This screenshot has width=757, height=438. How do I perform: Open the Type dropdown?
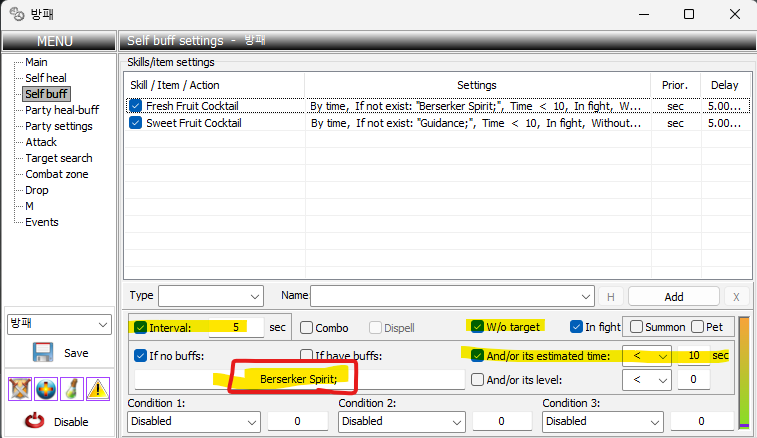point(210,296)
